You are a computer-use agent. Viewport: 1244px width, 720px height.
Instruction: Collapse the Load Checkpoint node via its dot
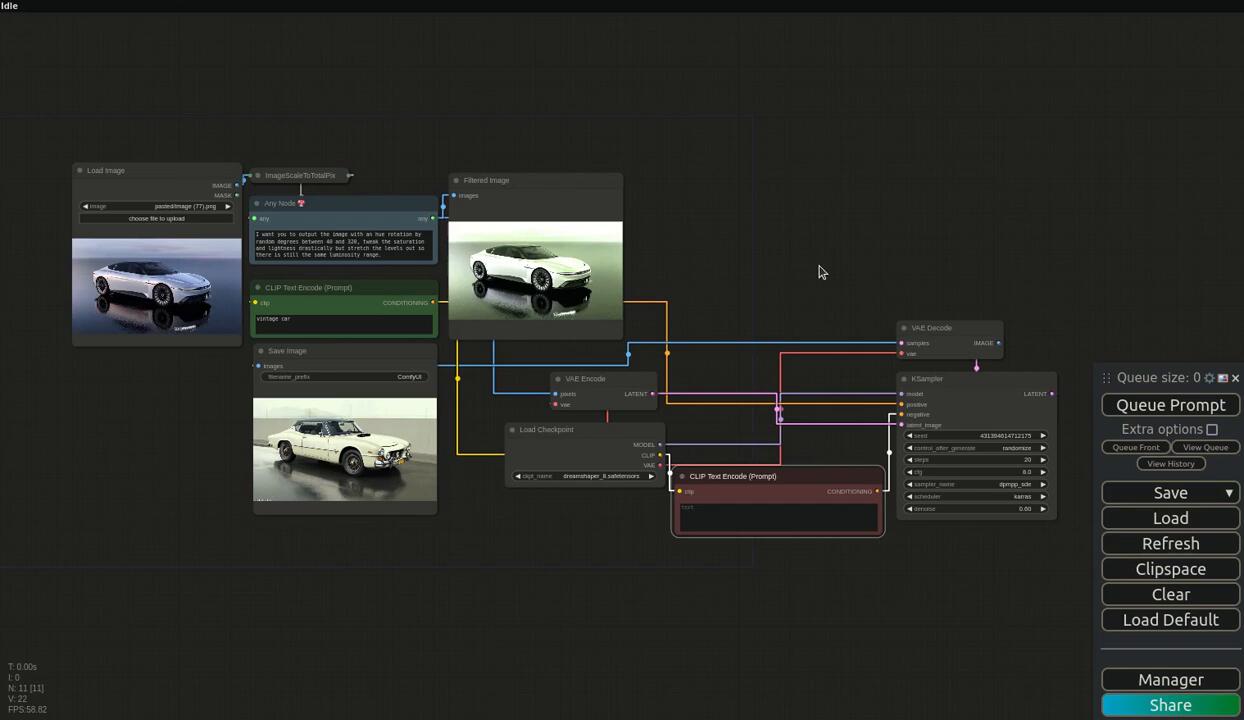tap(512, 430)
